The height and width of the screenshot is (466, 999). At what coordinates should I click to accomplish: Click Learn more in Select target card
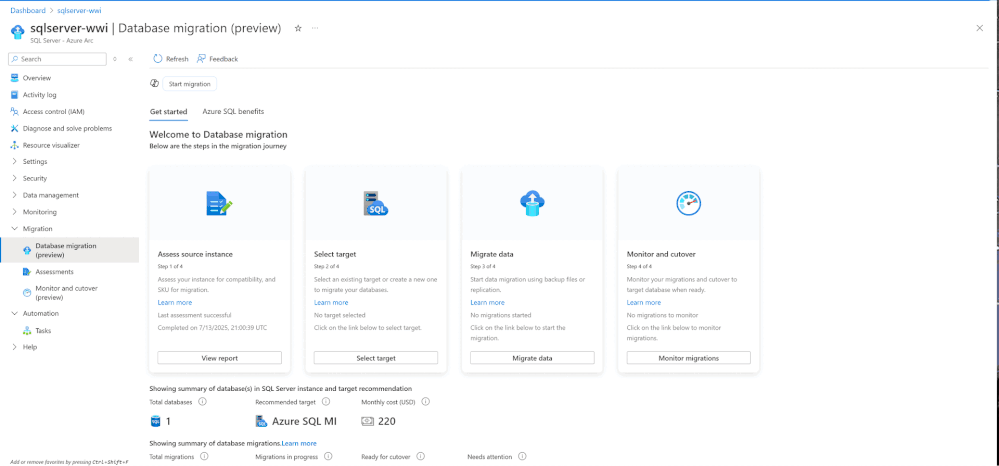331,302
